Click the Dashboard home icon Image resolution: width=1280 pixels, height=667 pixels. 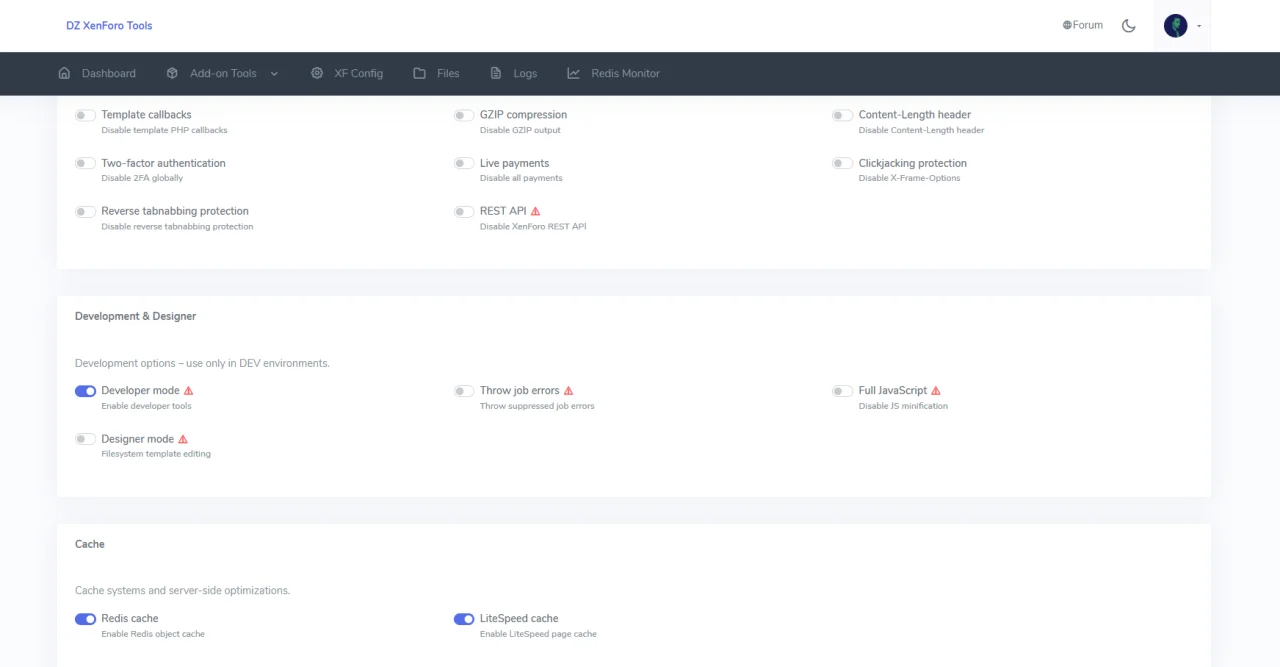(65, 73)
